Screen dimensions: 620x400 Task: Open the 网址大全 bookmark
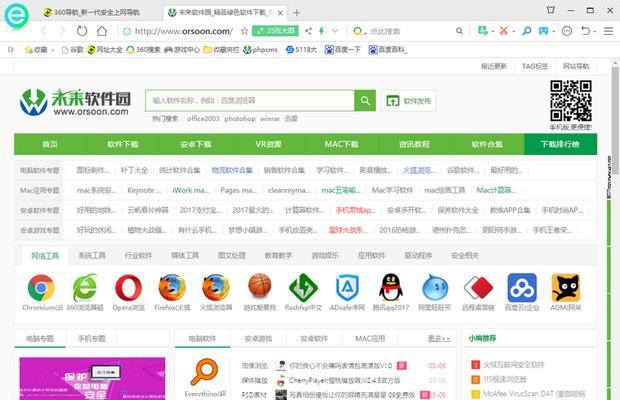(105, 50)
